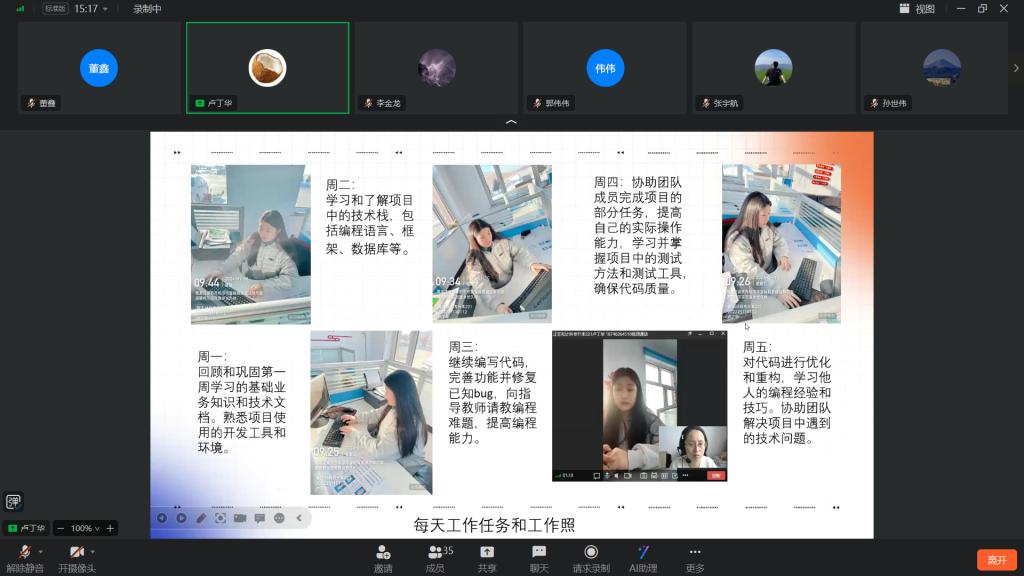1024x576 pixels.
Task: Open camera options arrow beside 开摄像头
Action: (x=93, y=551)
